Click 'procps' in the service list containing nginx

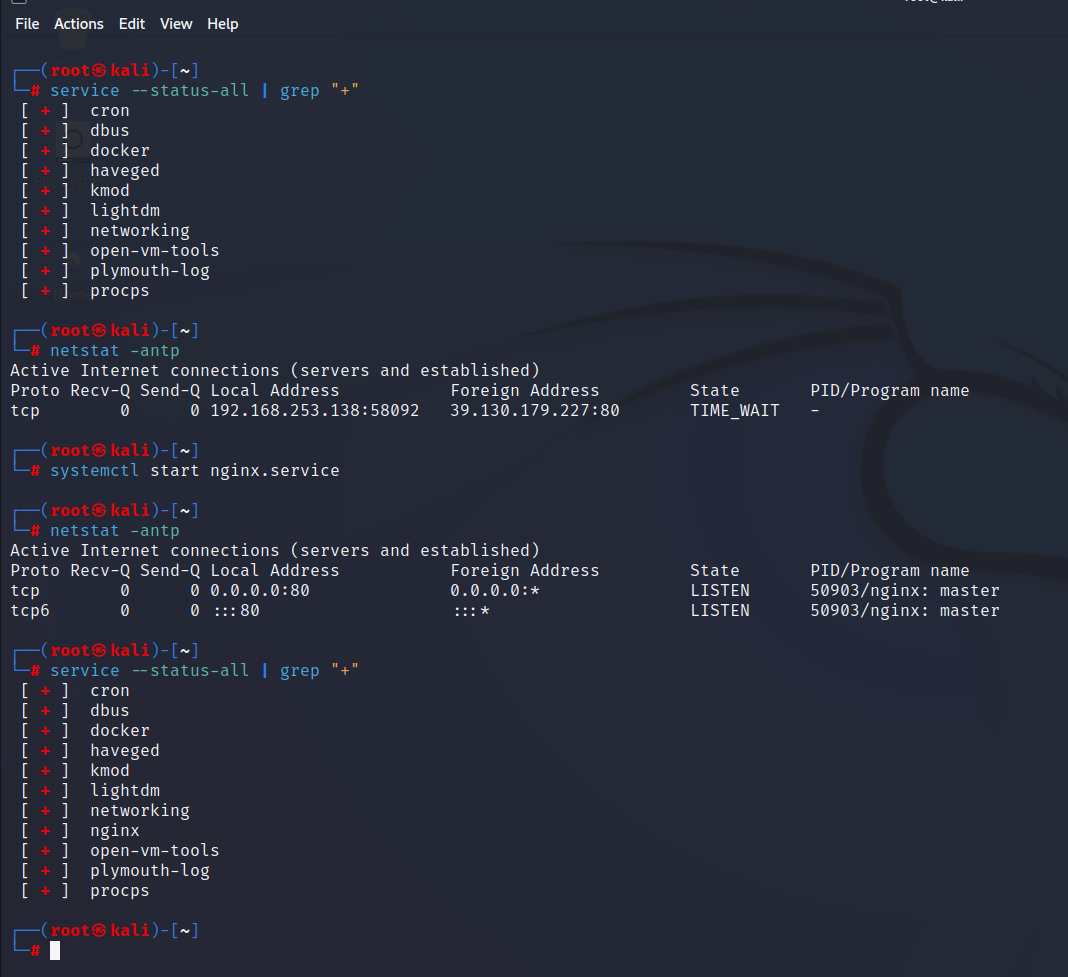click(120, 891)
